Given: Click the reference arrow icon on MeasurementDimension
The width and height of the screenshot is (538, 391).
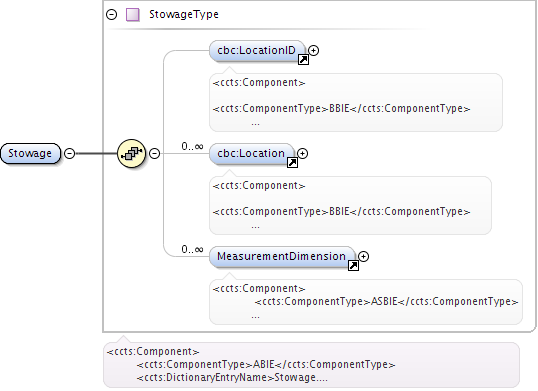Looking at the screenshot, I should [353, 265].
